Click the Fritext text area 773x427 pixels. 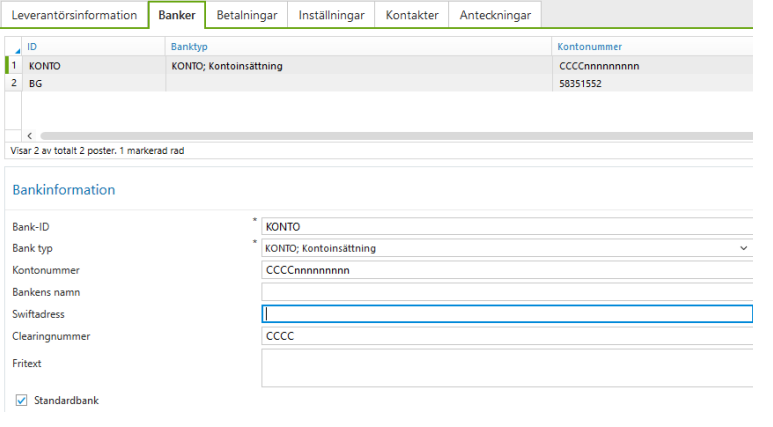coord(507,368)
